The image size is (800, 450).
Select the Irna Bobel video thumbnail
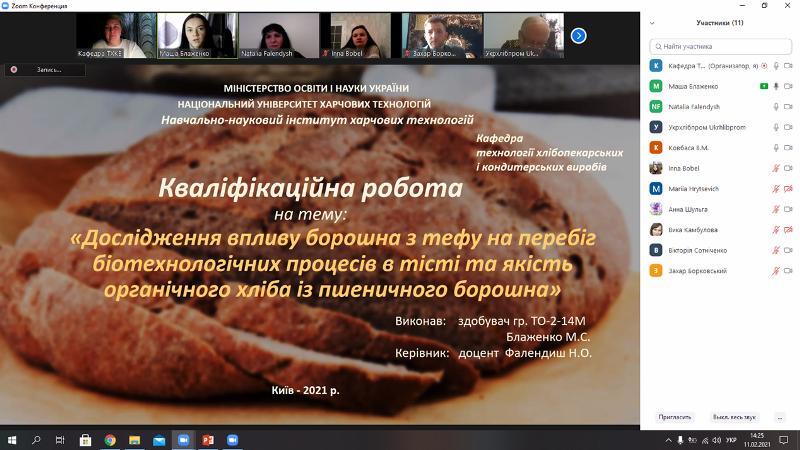coord(361,36)
